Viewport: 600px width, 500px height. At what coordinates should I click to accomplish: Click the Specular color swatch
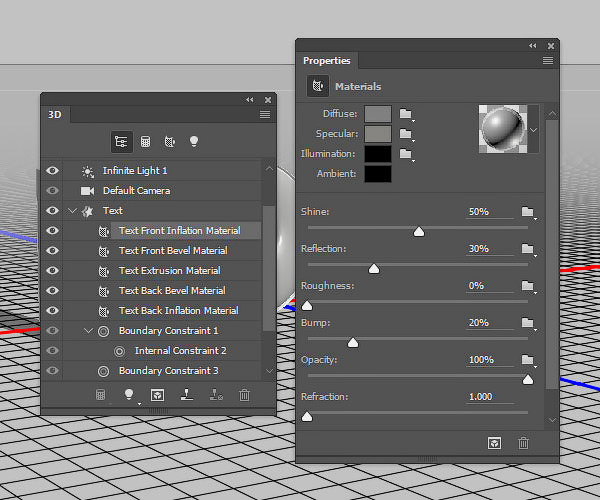click(378, 134)
